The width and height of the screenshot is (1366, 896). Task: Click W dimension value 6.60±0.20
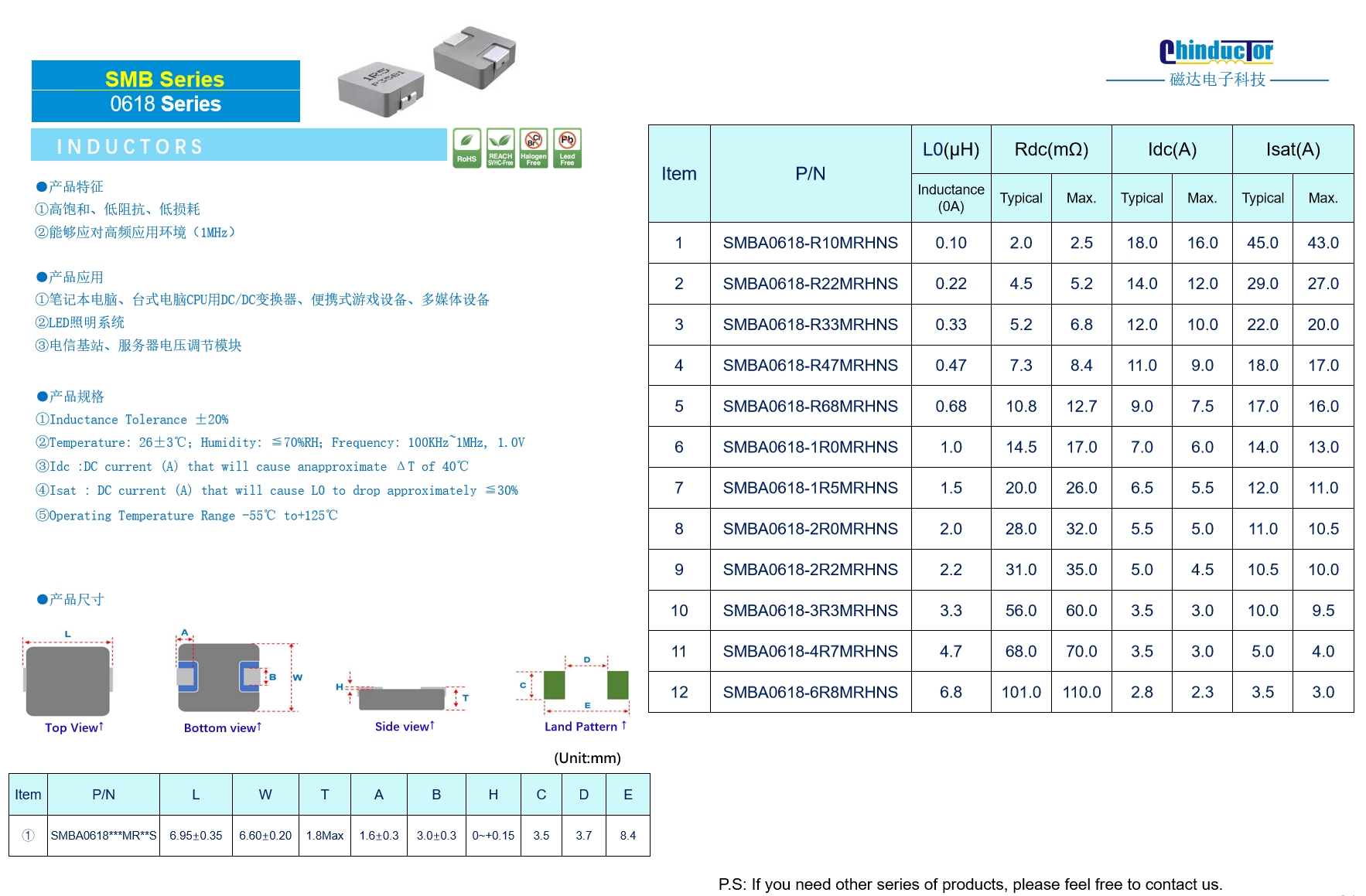tap(265, 836)
